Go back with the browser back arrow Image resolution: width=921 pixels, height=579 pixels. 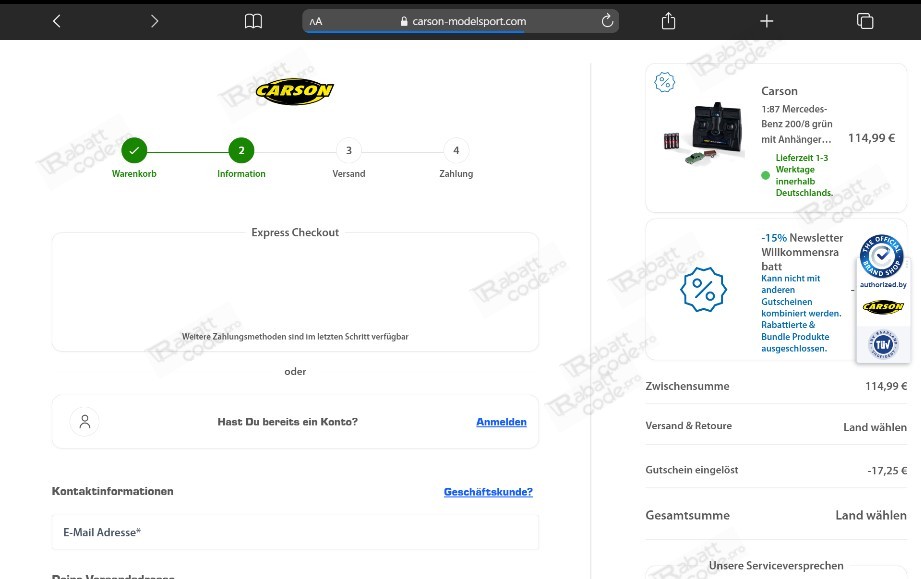(x=56, y=21)
